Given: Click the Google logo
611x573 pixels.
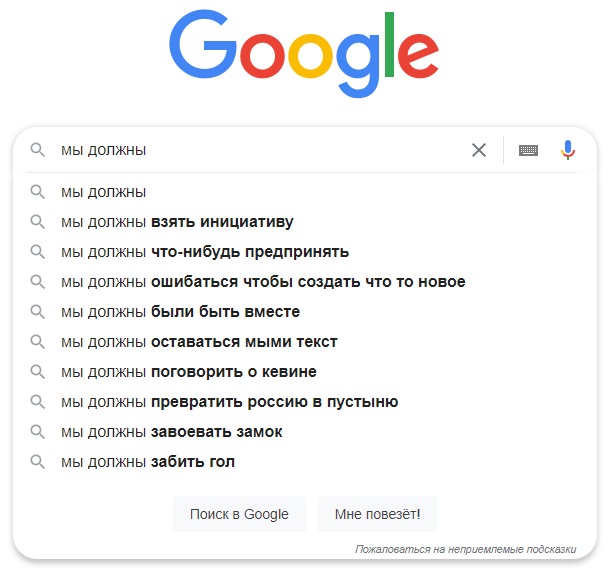Looking at the screenshot, I should click(x=305, y=52).
